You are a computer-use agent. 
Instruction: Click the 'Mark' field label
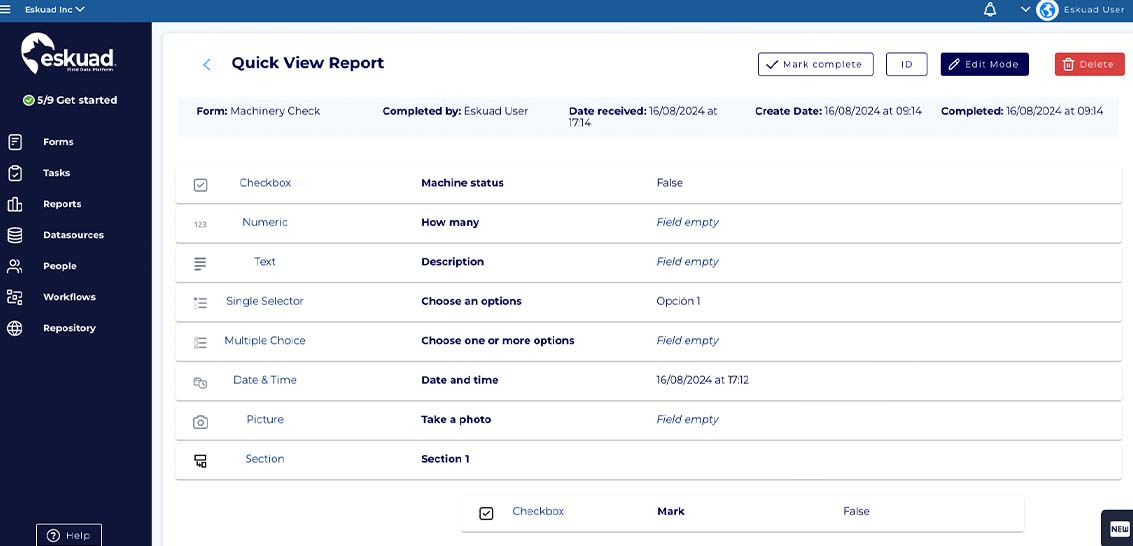point(671,511)
